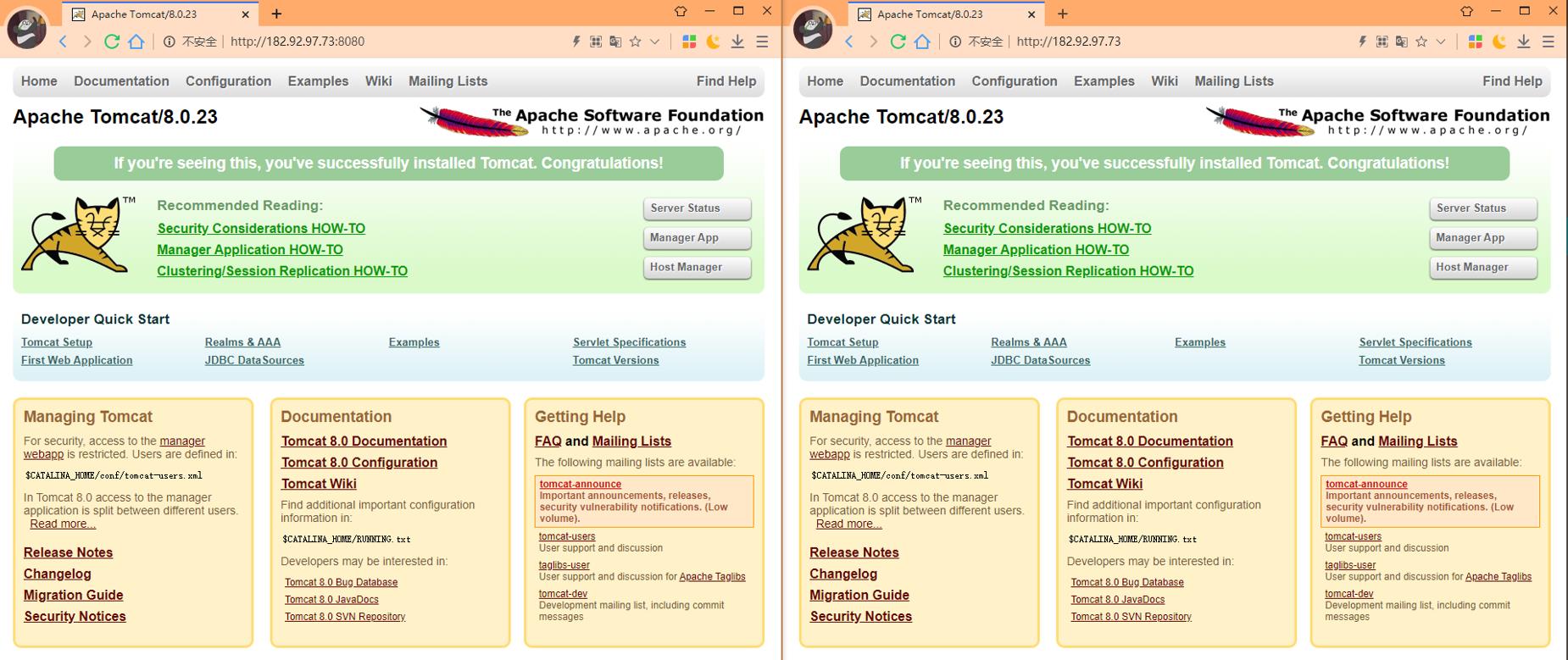This screenshot has width=1568, height=660.
Task: Open Mailing Lists in the right page navigation bar
Action: 1234,81
